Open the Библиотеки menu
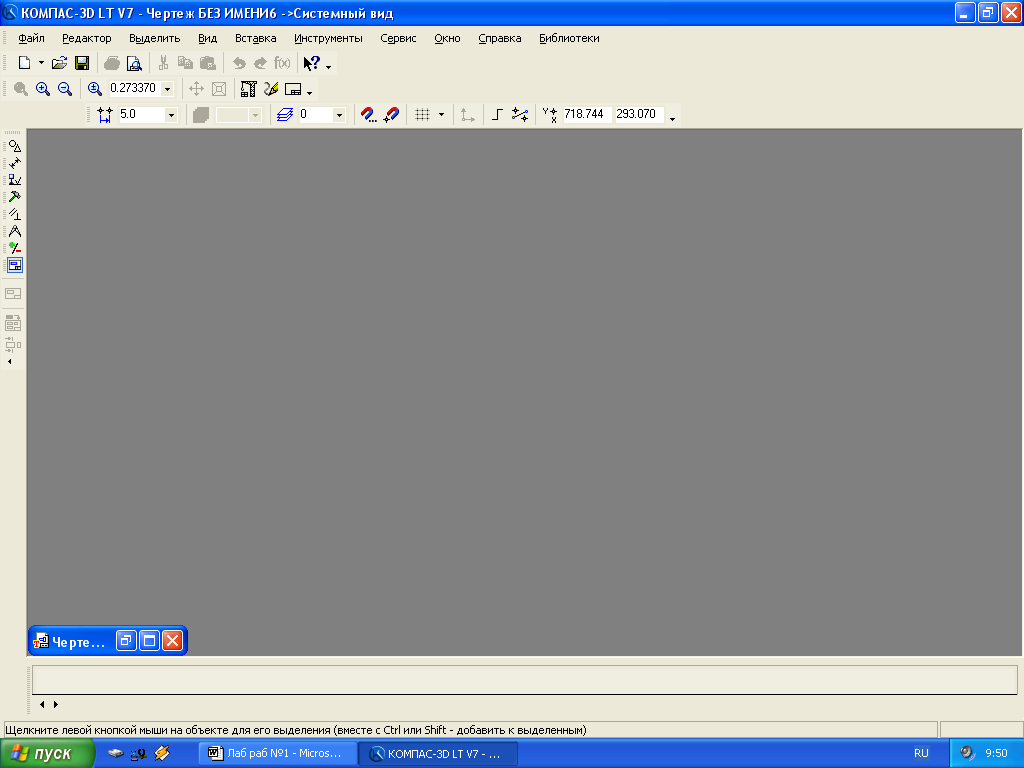 click(x=569, y=38)
